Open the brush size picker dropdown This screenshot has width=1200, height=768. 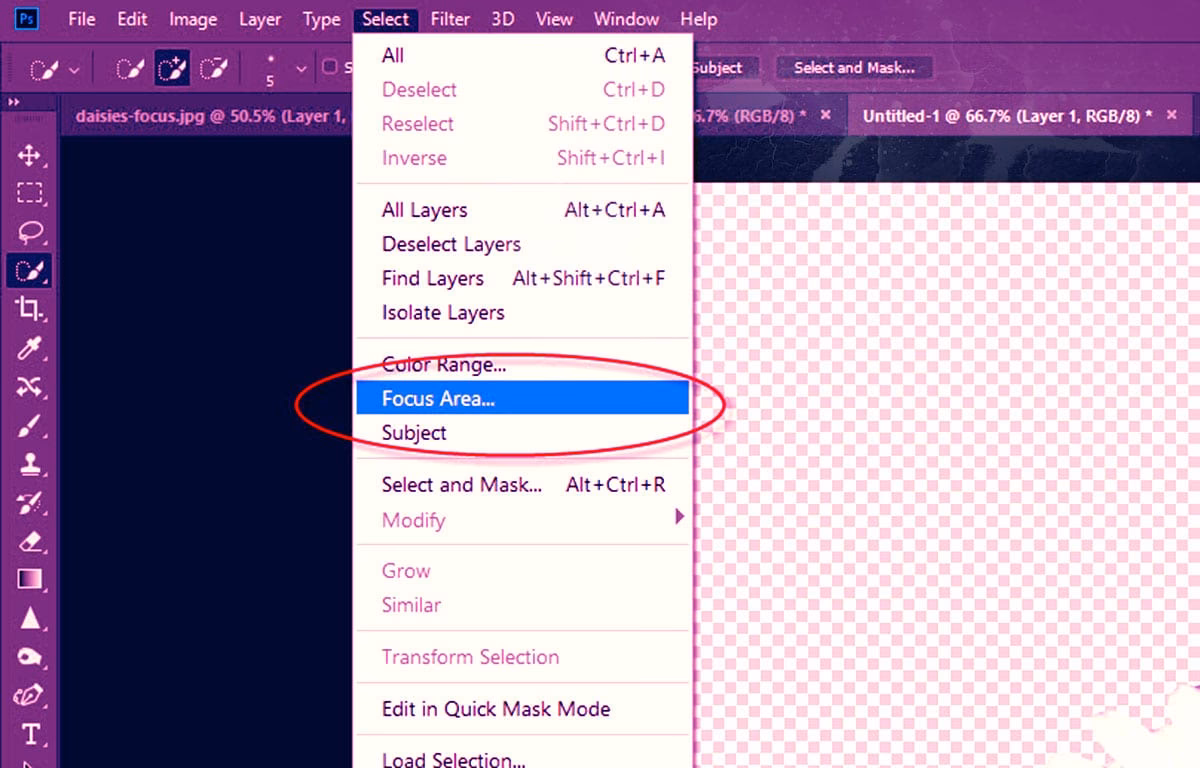coord(301,70)
